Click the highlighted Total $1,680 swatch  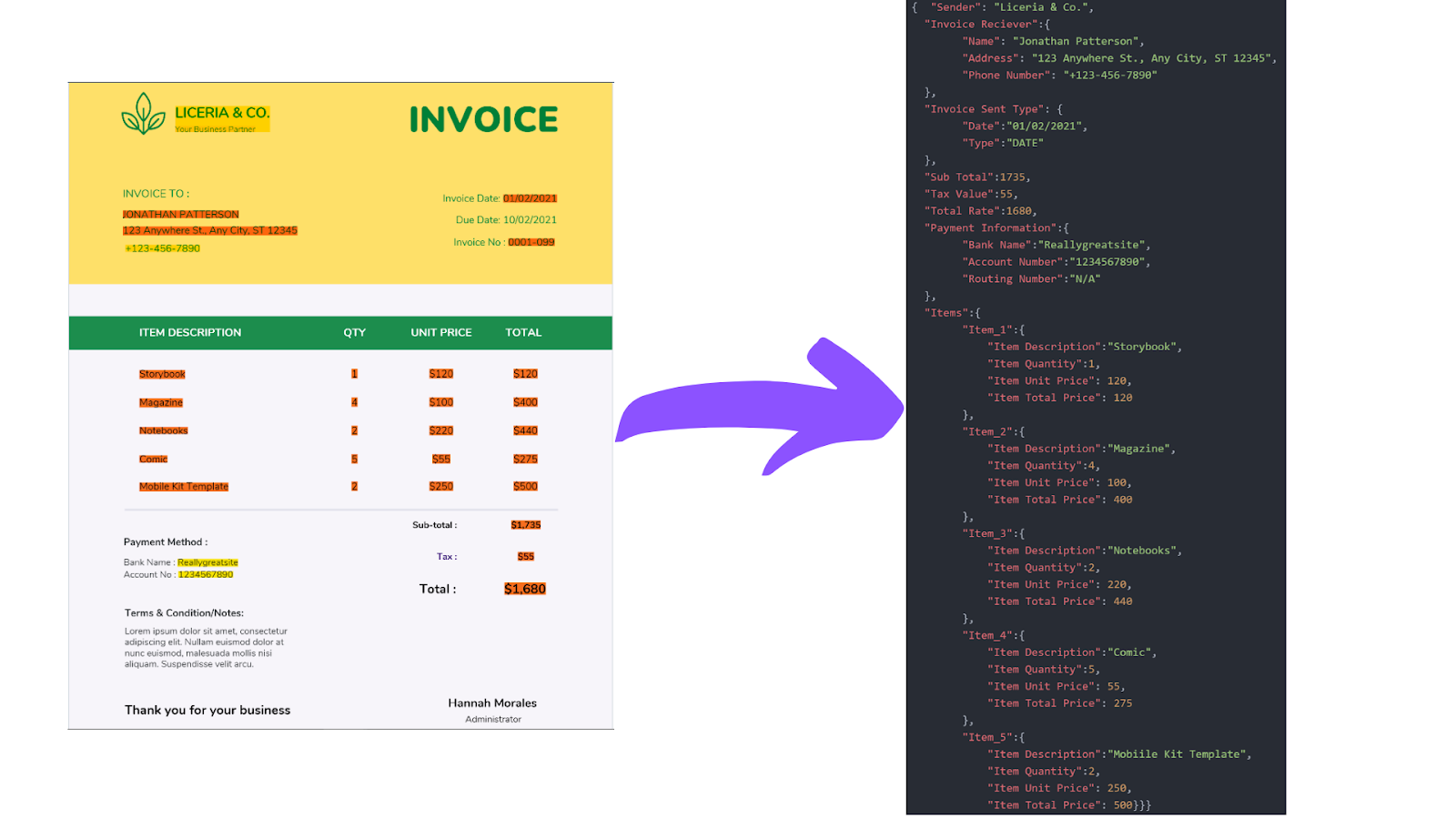click(523, 589)
